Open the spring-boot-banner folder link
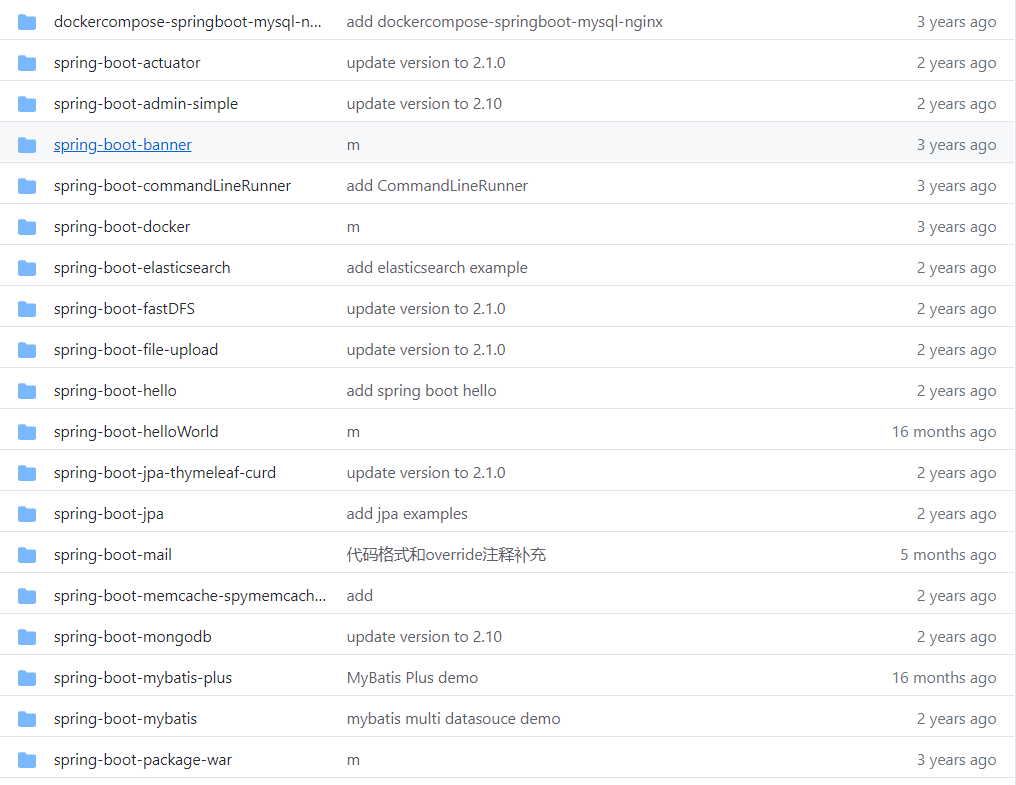Image resolution: width=1016 pixels, height=785 pixels. tap(122, 145)
